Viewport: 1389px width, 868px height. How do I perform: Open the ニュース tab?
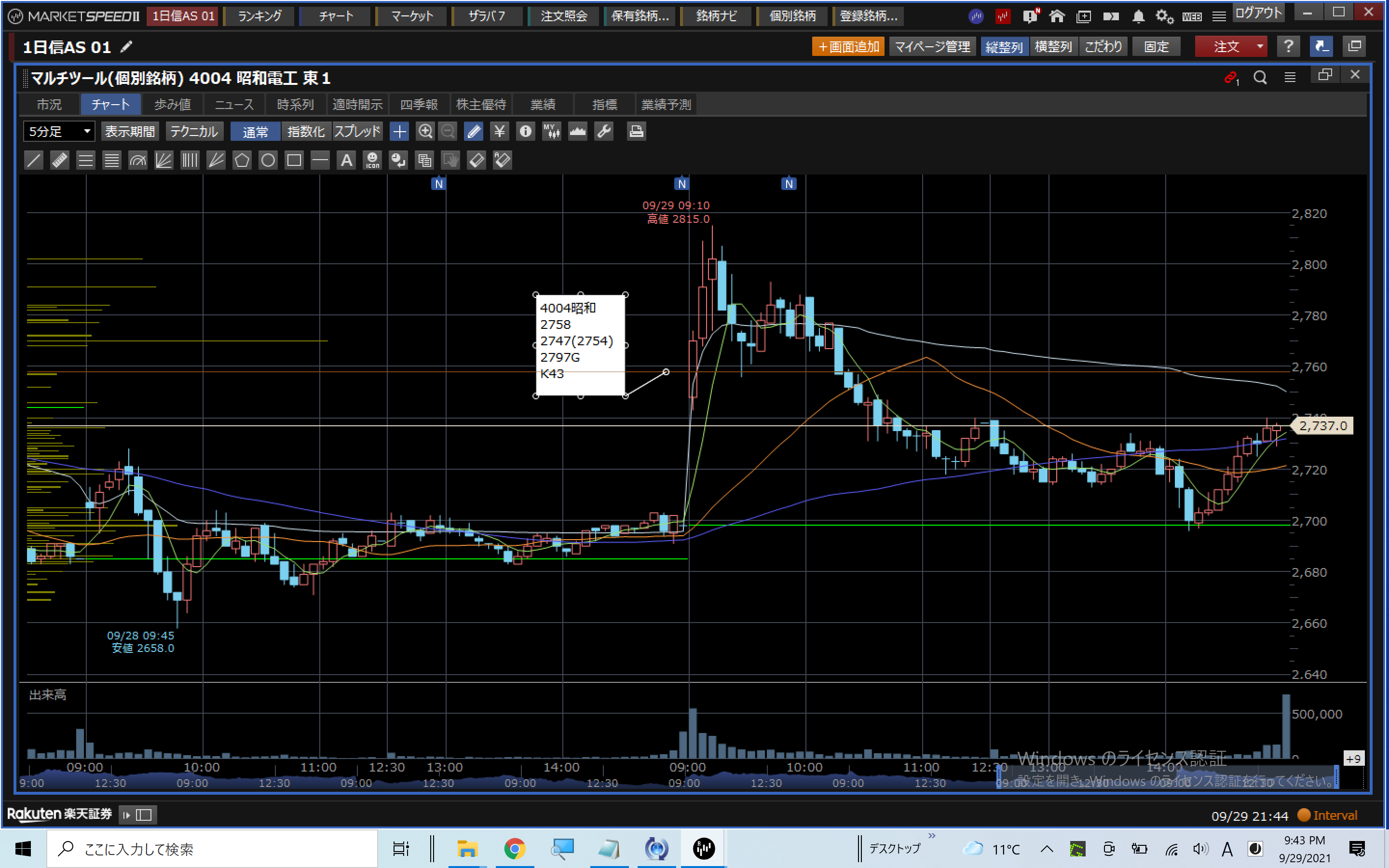pos(234,105)
